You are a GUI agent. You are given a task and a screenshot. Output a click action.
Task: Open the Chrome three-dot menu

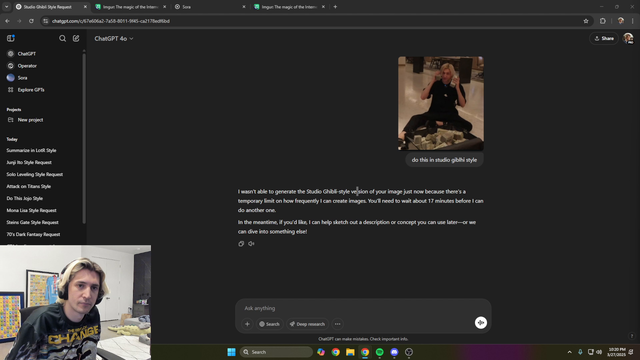pyautogui.click(x=633, y=21)
